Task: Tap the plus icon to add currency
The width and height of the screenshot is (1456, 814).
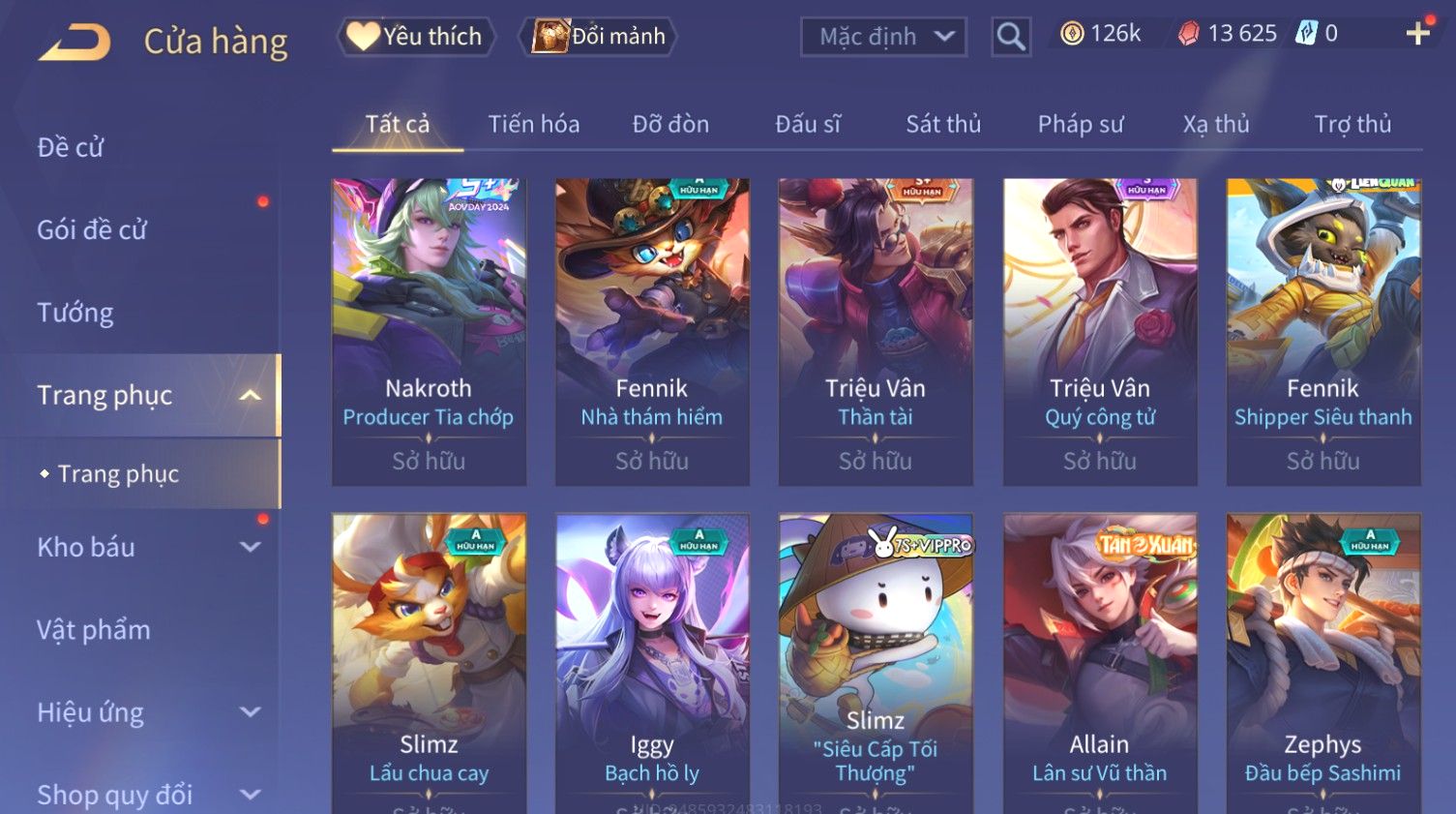Action: pos(1417,34)
